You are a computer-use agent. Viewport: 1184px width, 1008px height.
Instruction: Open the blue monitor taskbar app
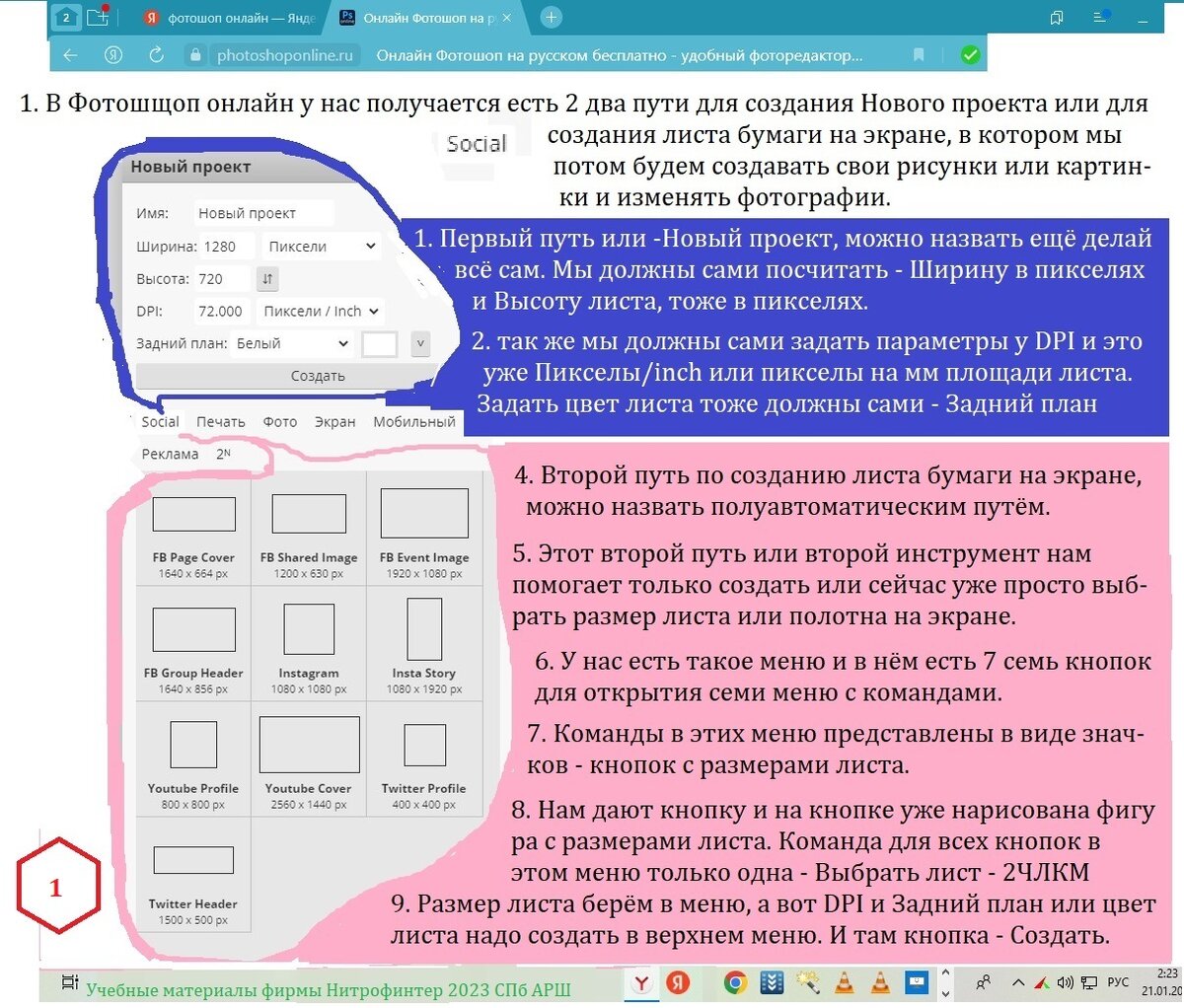coord(917,982)
